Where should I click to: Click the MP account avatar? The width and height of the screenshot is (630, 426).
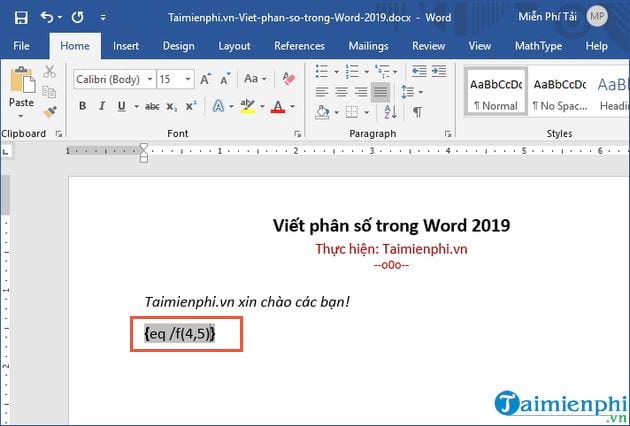pyautogui.click(x=597, y=16)
